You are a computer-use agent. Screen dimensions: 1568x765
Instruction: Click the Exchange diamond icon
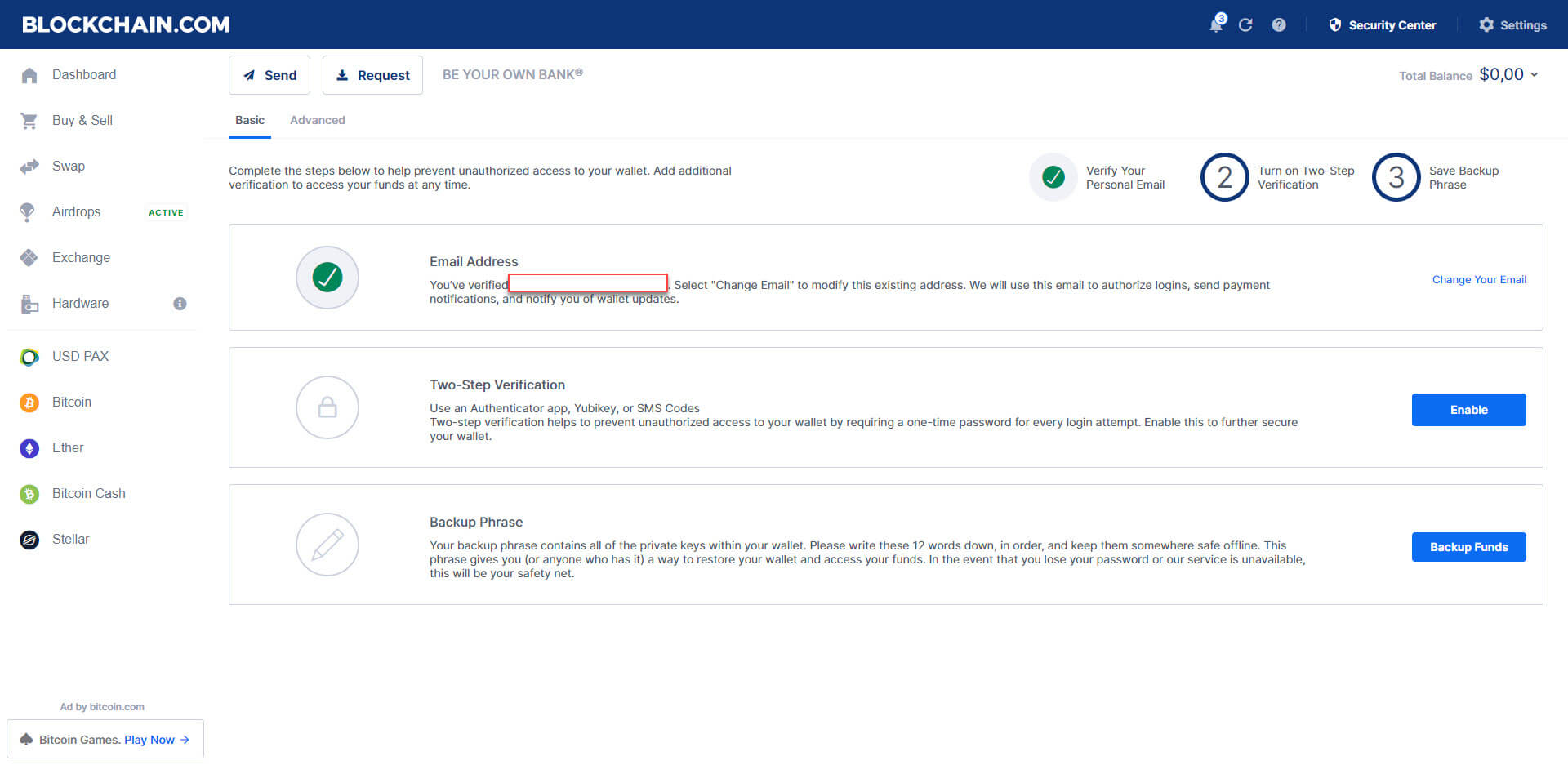point(29,258)
